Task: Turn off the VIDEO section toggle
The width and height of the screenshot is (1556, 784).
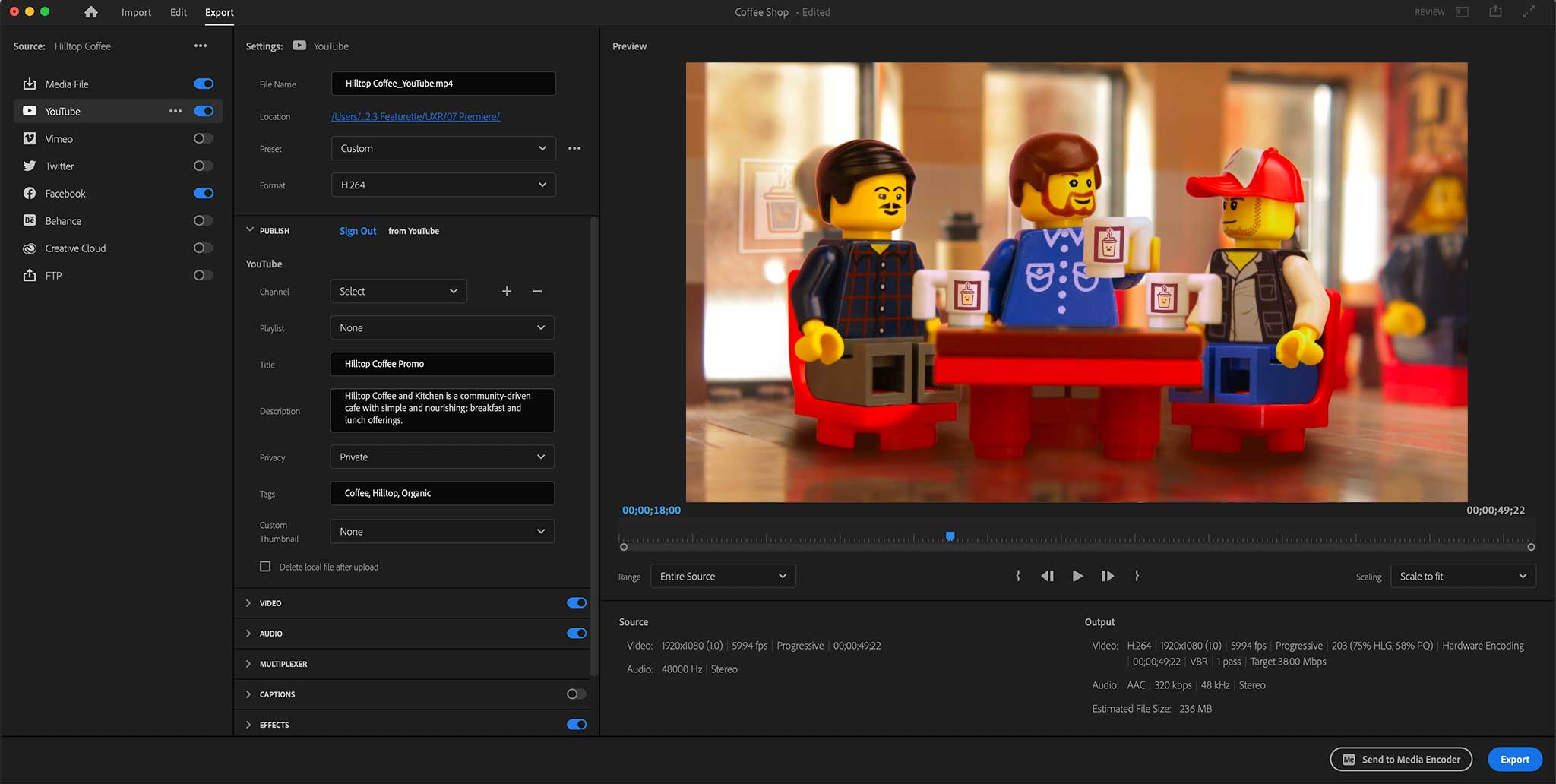Action: (577, 602)
